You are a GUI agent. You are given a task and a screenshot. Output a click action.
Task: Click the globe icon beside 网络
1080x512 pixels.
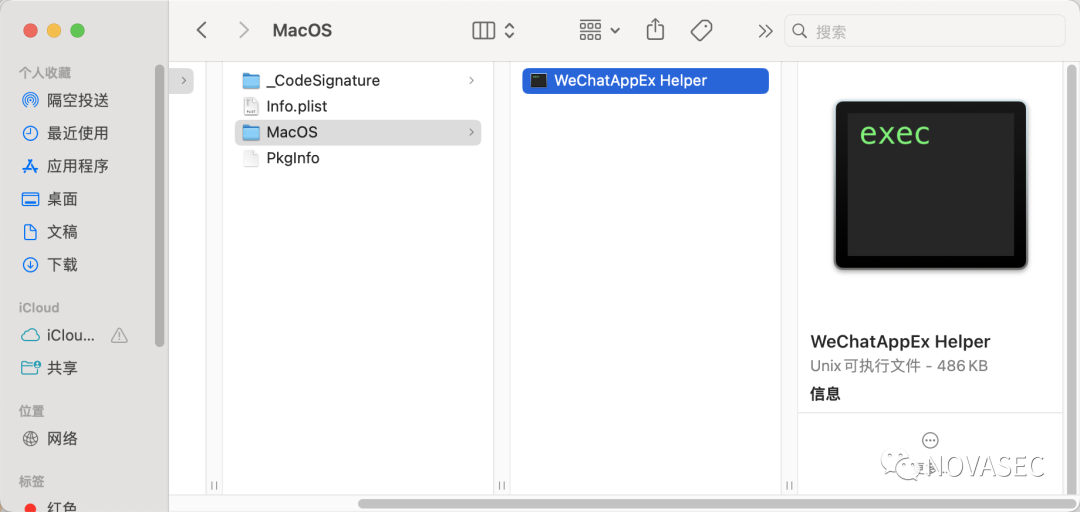point(30,438)
